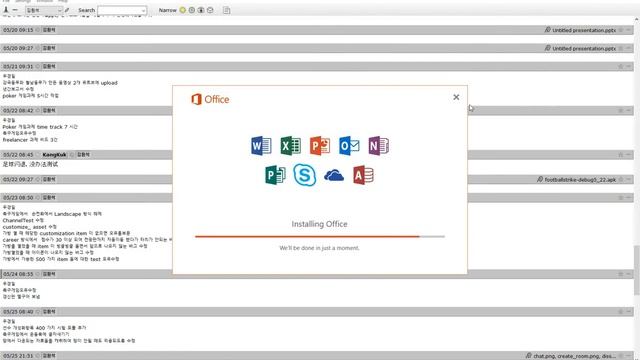Click "We'll be done in just a moment" text
The height and width of the screenshot is (360, 640).
[319, 248]
